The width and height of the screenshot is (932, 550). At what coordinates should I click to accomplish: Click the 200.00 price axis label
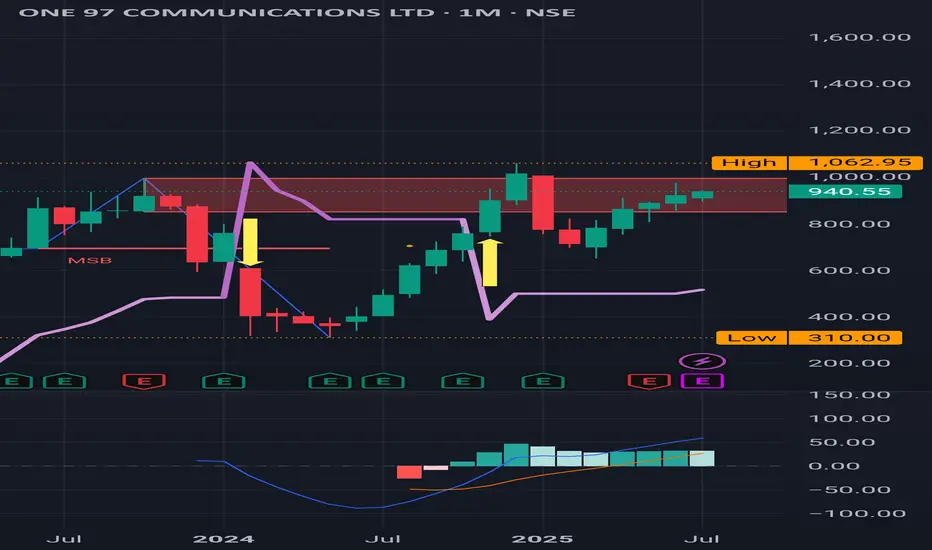tap(849, 363)
